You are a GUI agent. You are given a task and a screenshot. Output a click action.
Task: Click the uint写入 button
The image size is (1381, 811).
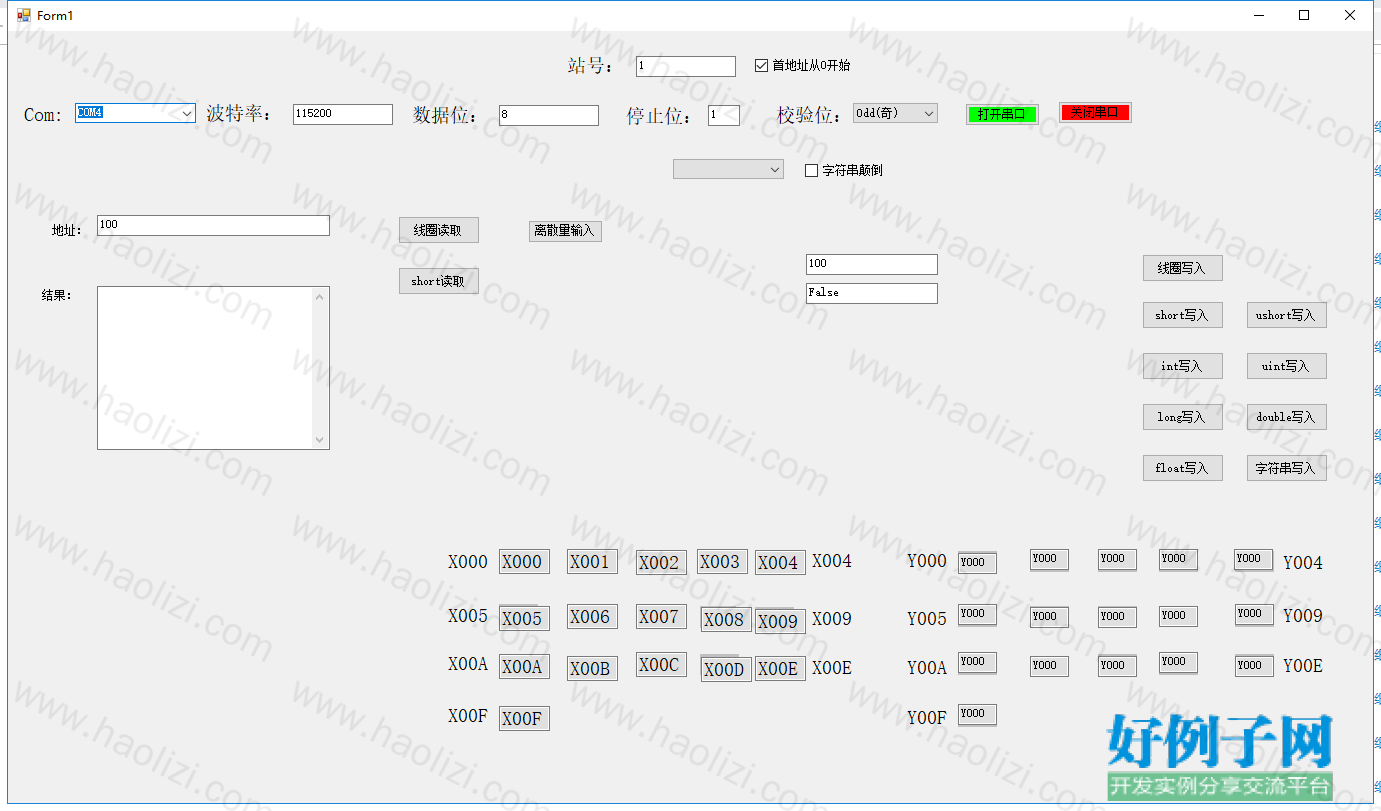(x=1286, y=366)
